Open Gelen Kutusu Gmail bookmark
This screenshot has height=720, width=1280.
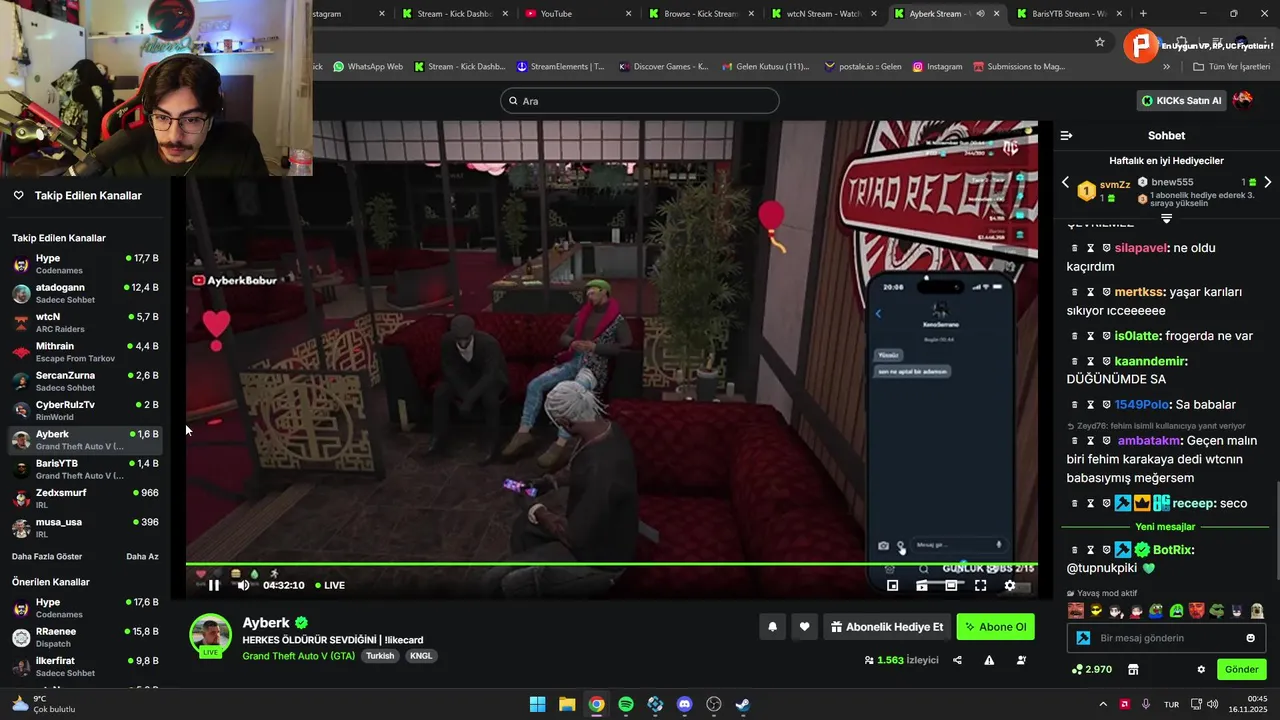tap(764, 67)
